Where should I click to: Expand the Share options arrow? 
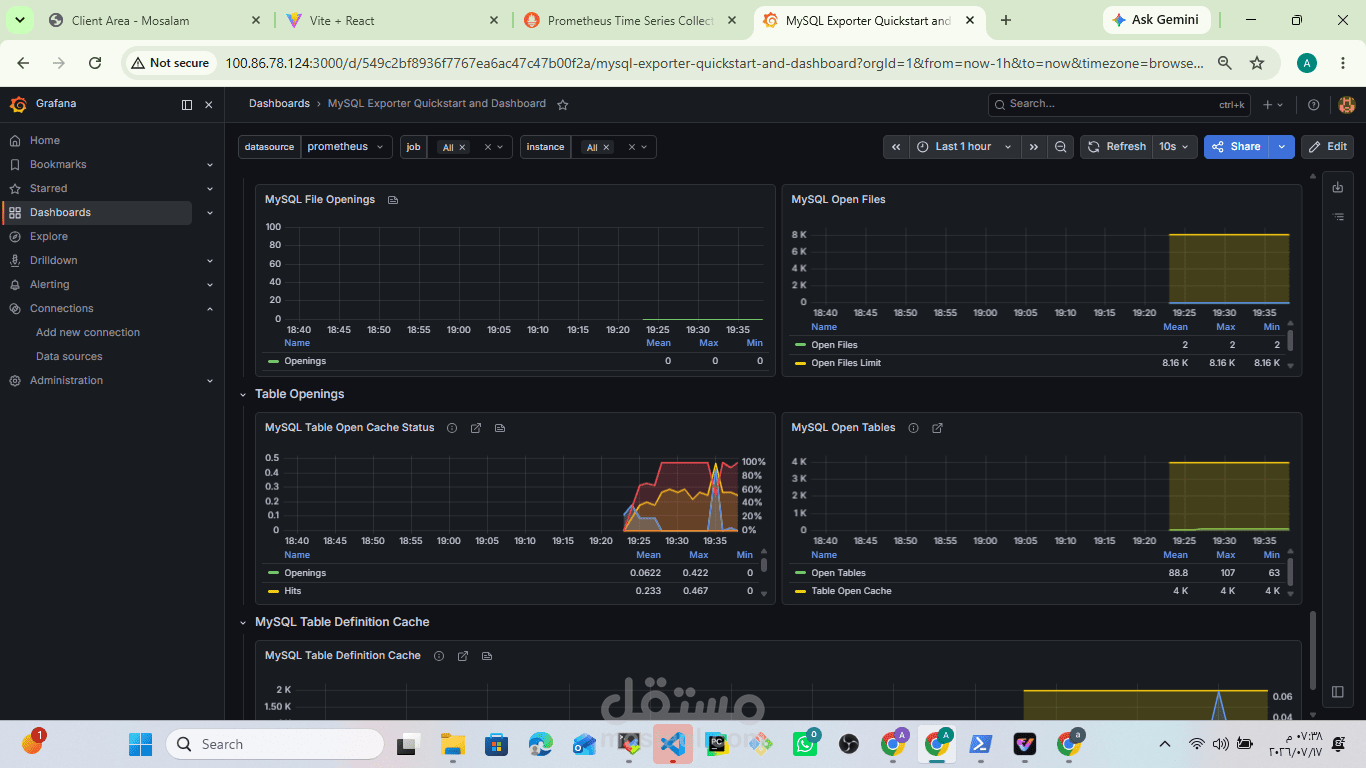[1282, 147]
